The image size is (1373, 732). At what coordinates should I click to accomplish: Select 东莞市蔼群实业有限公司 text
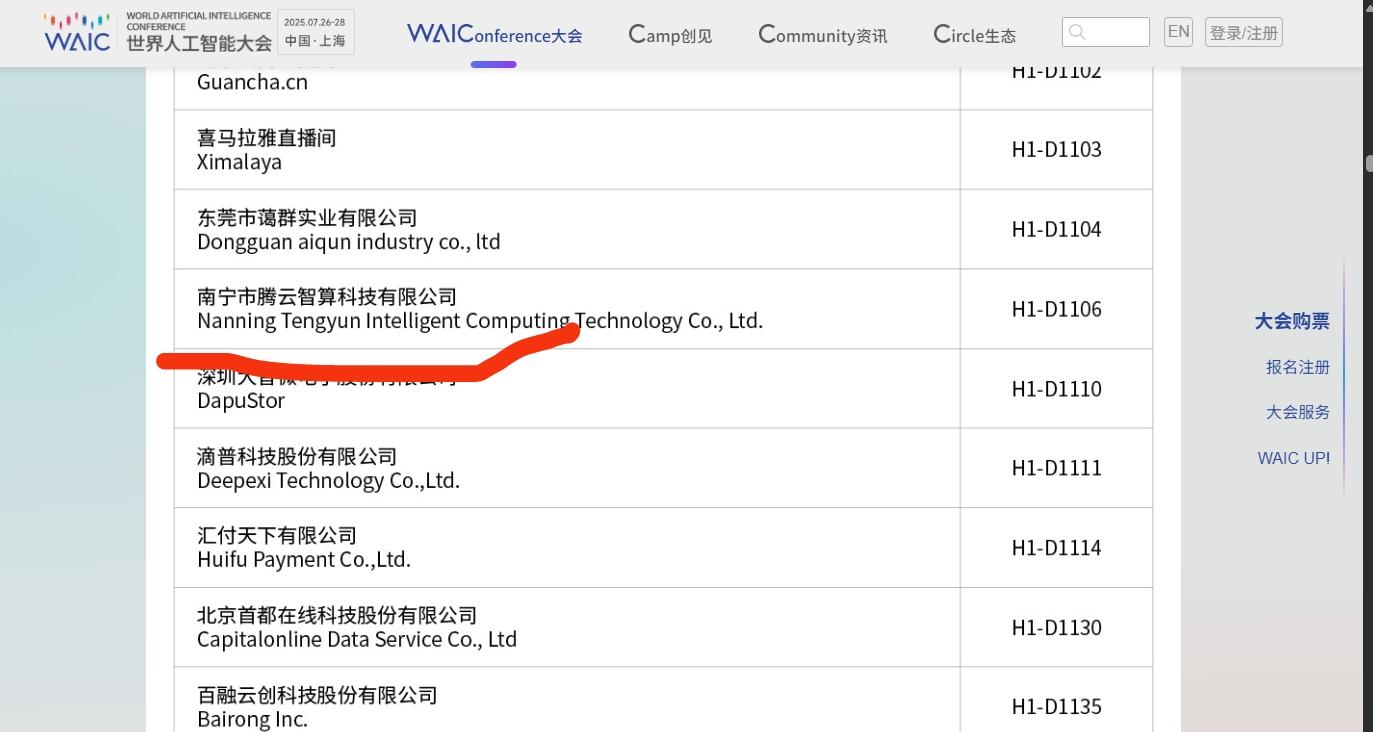(x=307, y=218)
